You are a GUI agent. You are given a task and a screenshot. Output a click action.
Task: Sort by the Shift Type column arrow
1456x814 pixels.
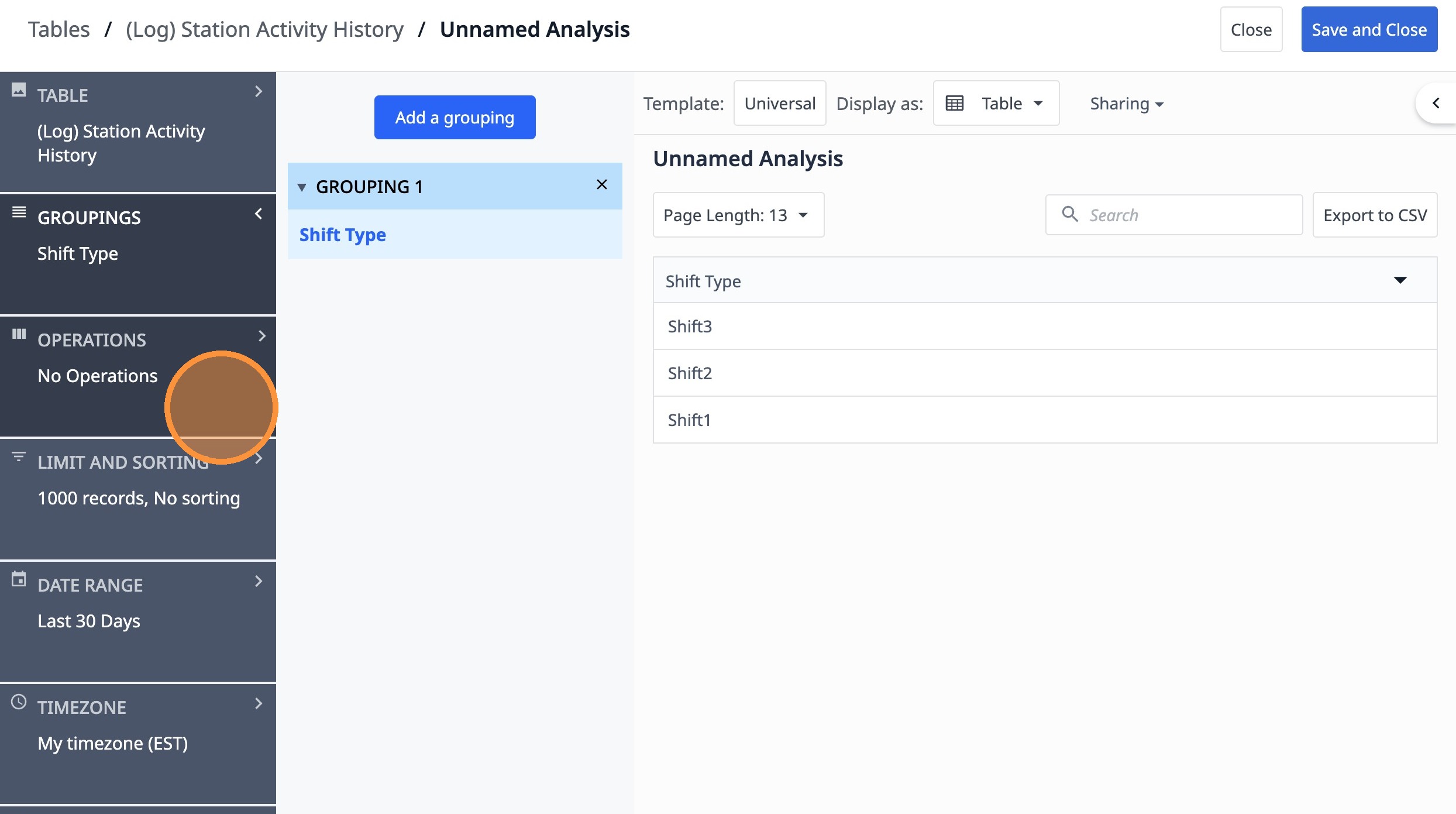tap(1400, 280)
